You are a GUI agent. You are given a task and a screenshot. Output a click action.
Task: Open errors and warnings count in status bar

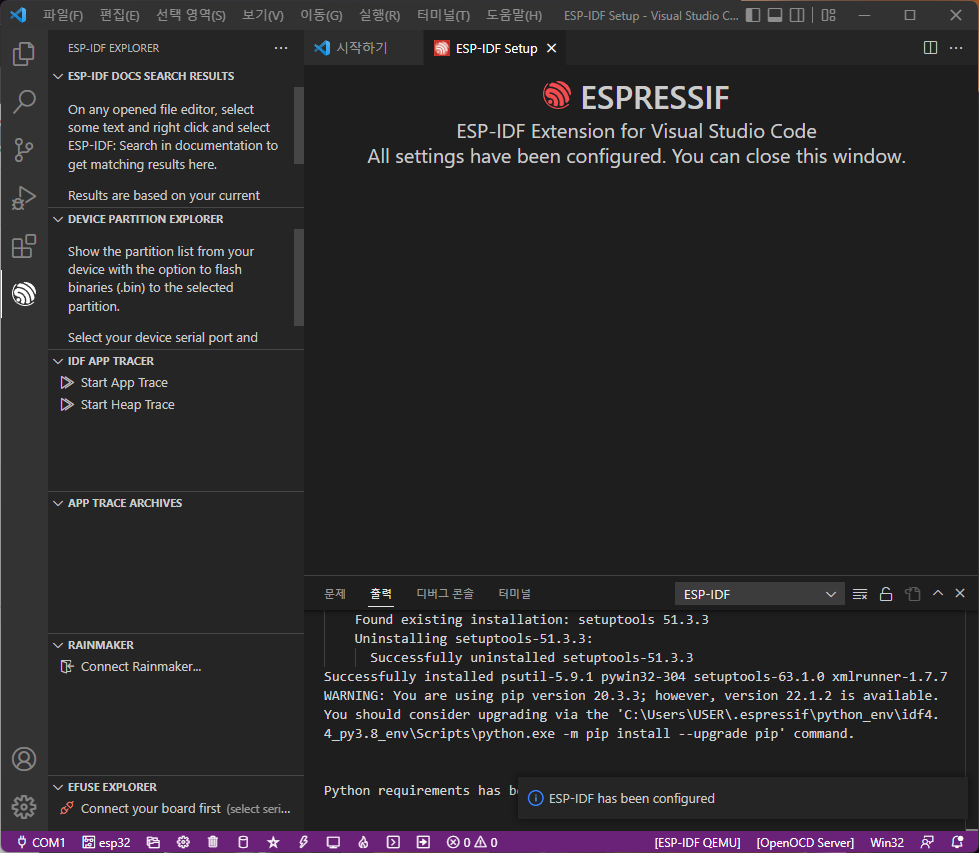point(472,842)
